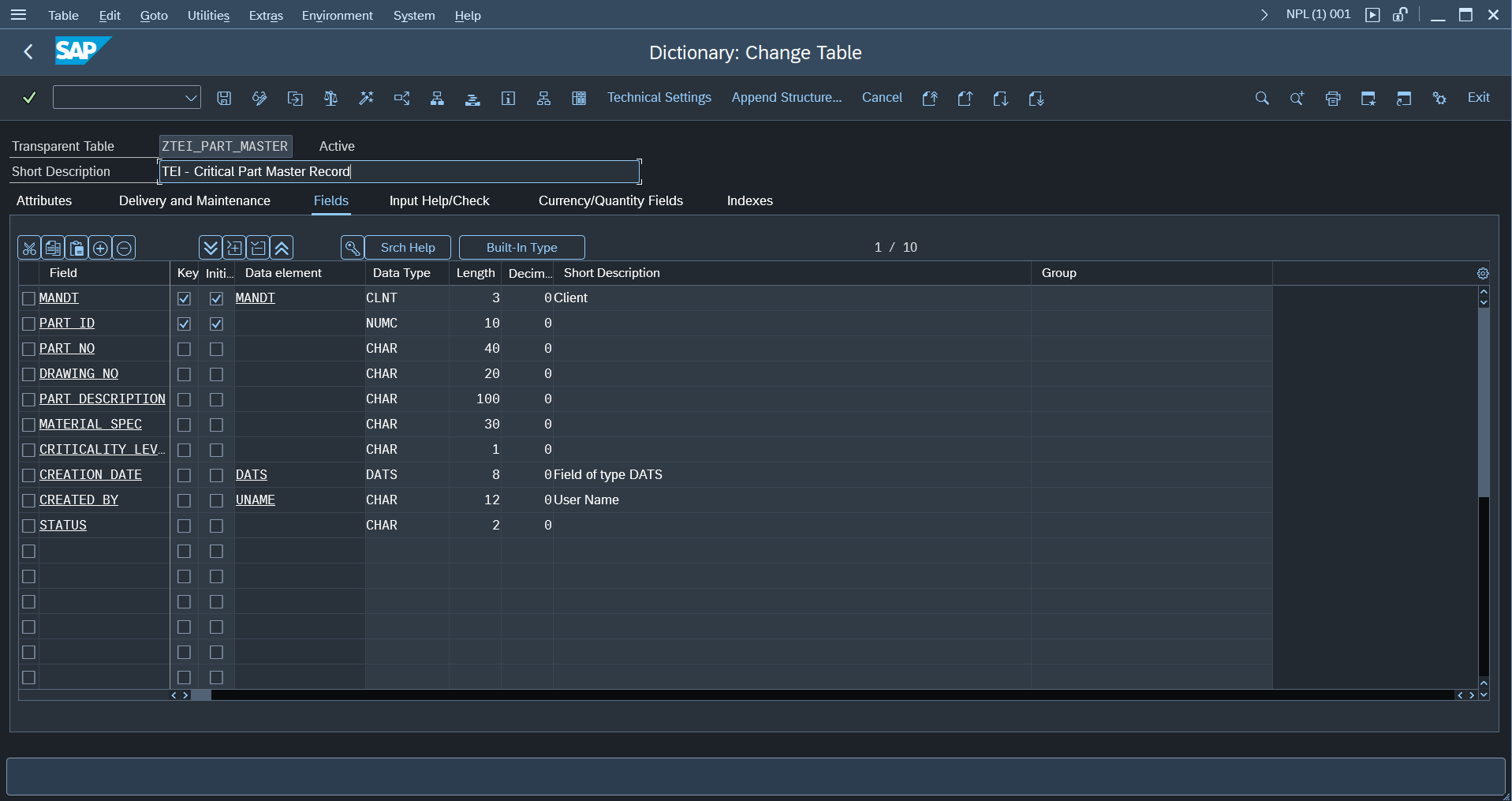The width and height of the screenshot is (1512, 801).
Task: Paste row using clipboard icon
Action: [x=77, y=248]
